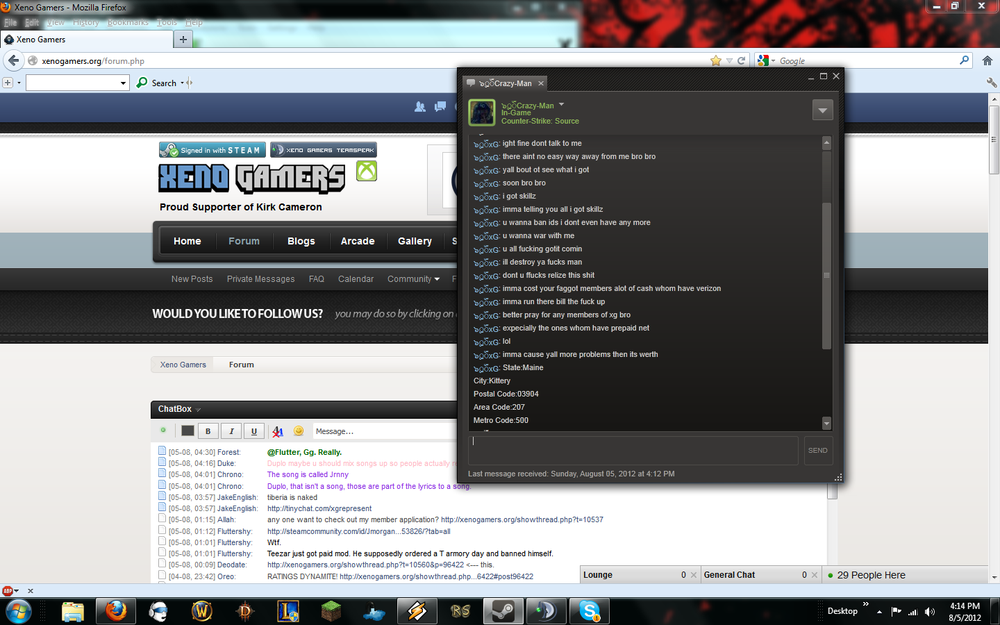The width and height of the screenshot is (1000, 625).
Task: Open the tinychat.com/xgrepresent link
Action: click(319, 508)
